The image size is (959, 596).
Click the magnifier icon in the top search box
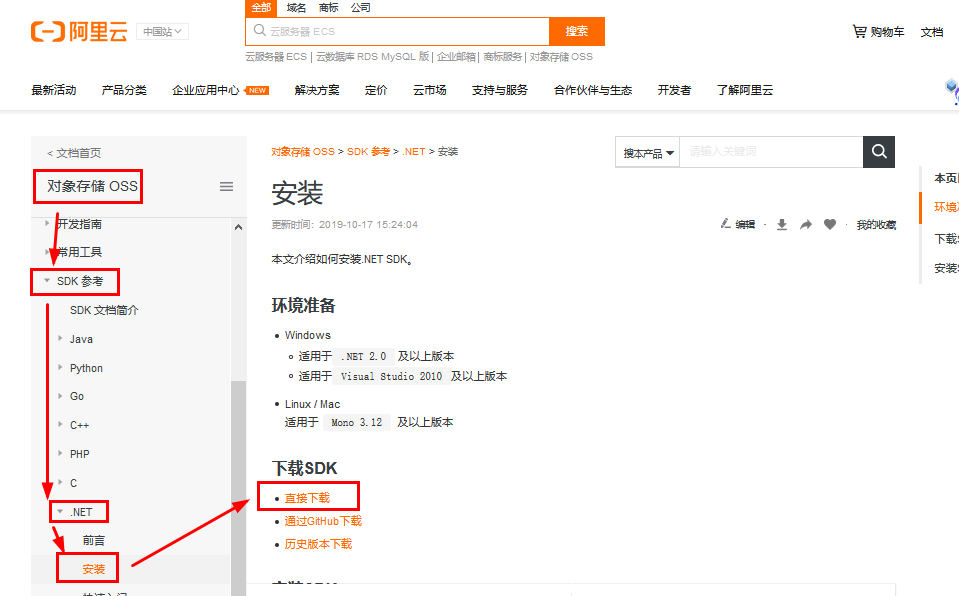point(259,31)
